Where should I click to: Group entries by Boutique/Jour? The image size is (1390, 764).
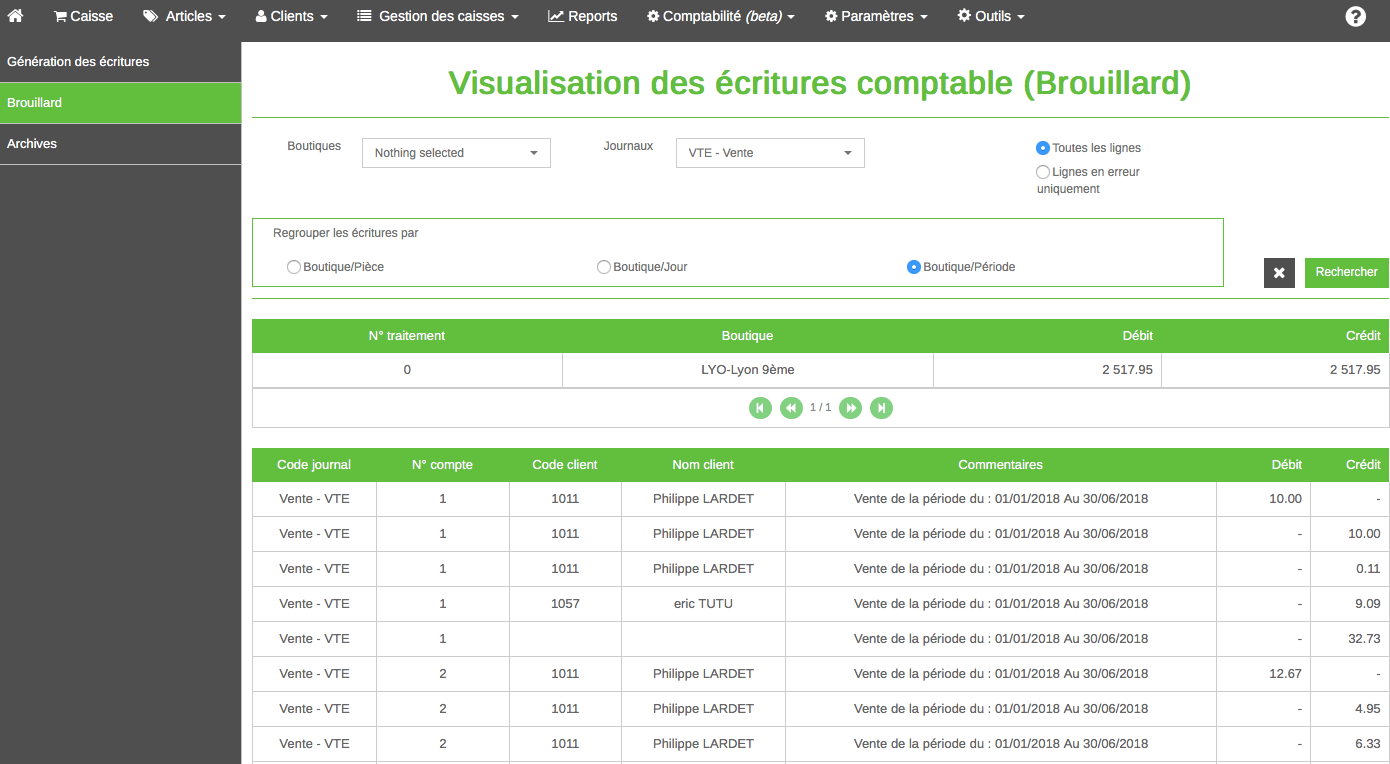(603, 267)
